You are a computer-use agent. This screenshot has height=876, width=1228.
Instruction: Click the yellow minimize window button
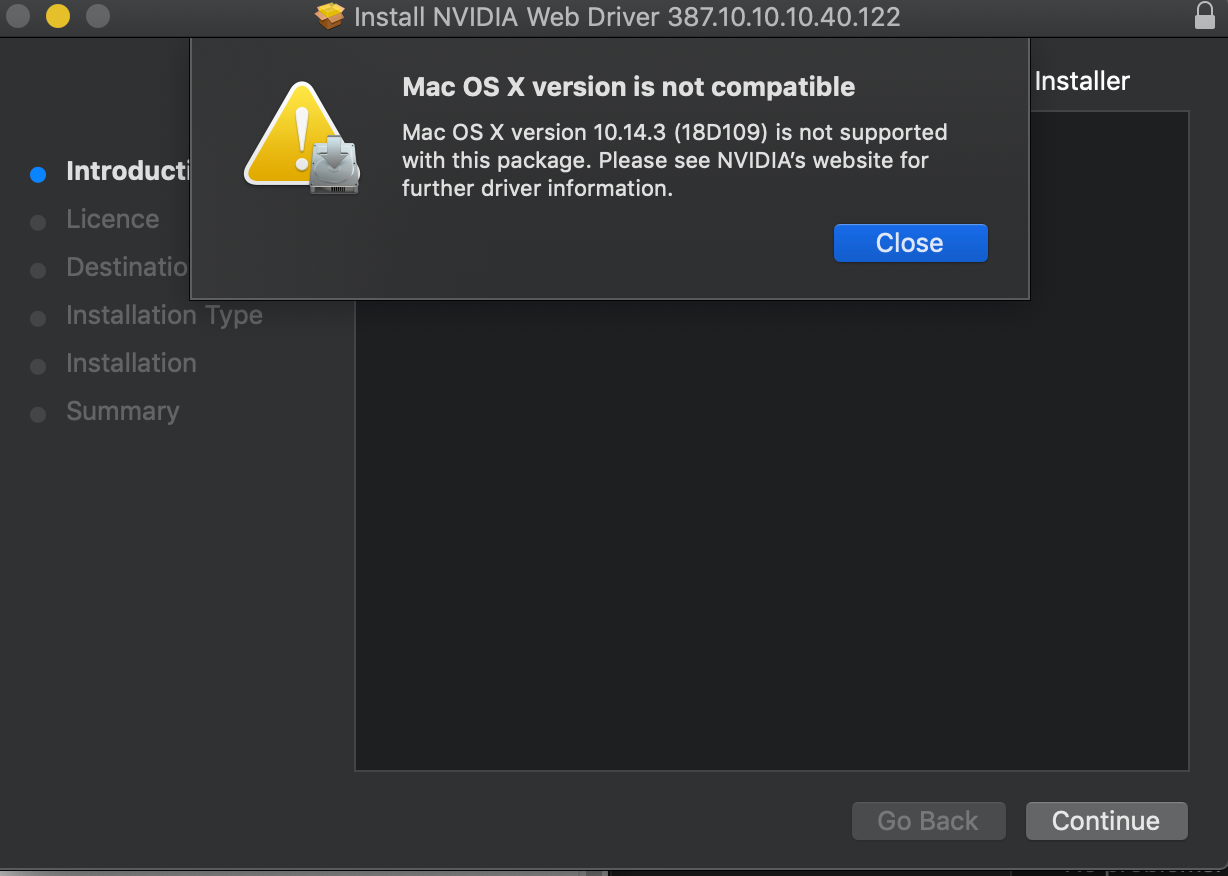pos(58,16)
